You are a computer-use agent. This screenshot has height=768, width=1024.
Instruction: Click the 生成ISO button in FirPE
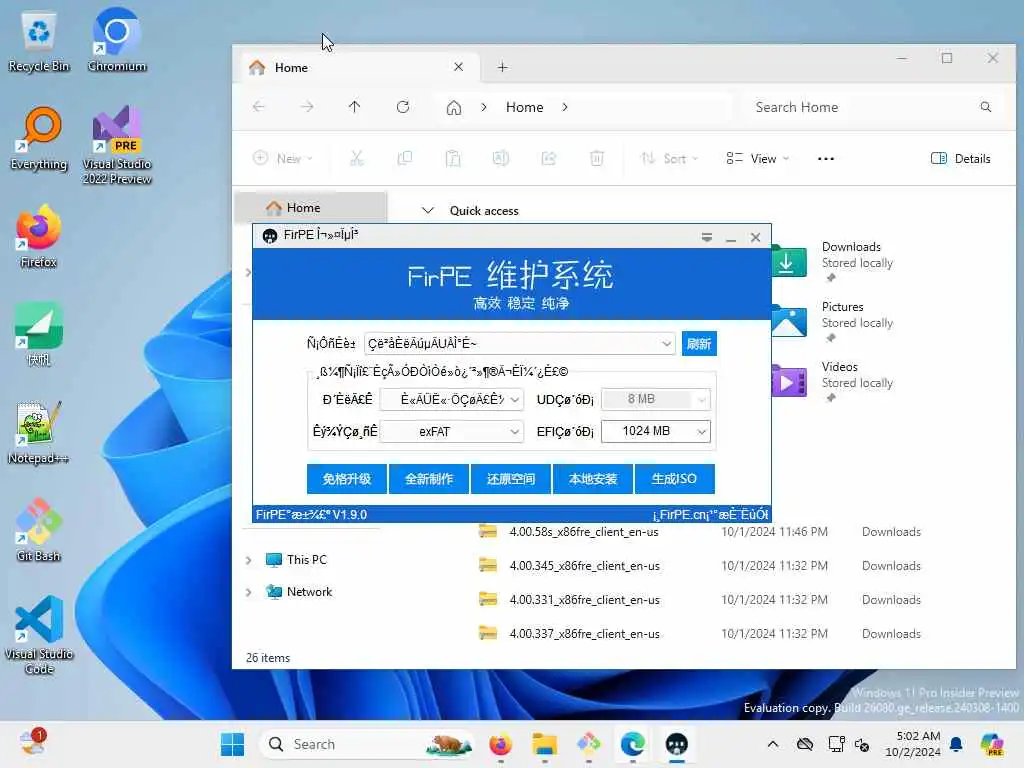pos(675,479)
